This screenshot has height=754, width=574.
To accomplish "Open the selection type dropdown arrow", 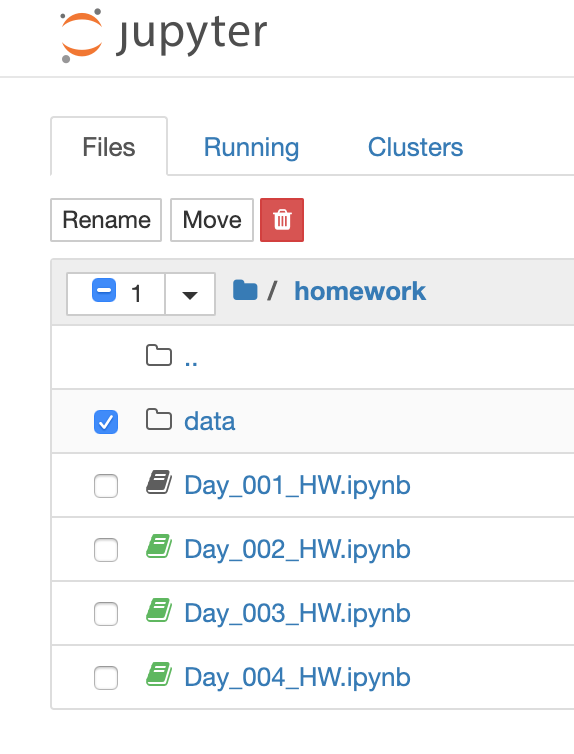I will tap(190, 294).
